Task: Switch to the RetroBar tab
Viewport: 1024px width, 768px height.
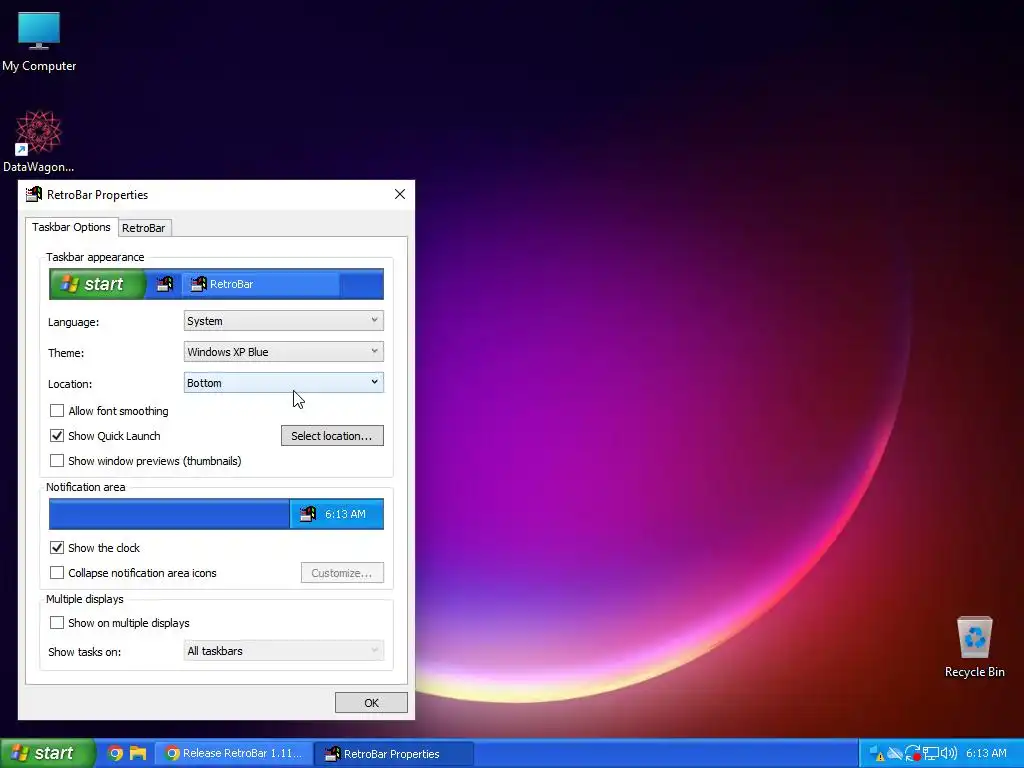Action: [x=144, y=228]
